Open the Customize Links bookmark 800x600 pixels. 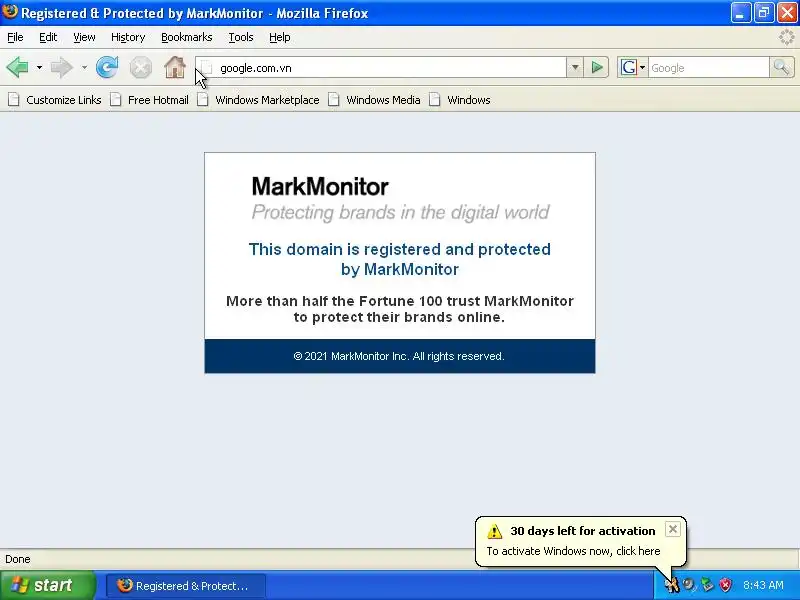point(55,100)
